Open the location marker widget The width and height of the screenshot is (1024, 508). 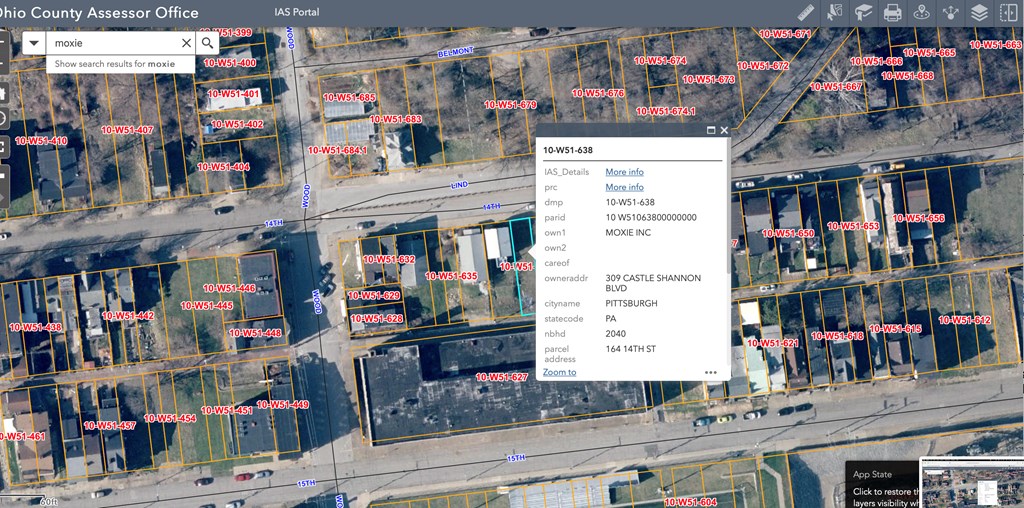click(922, 13)
